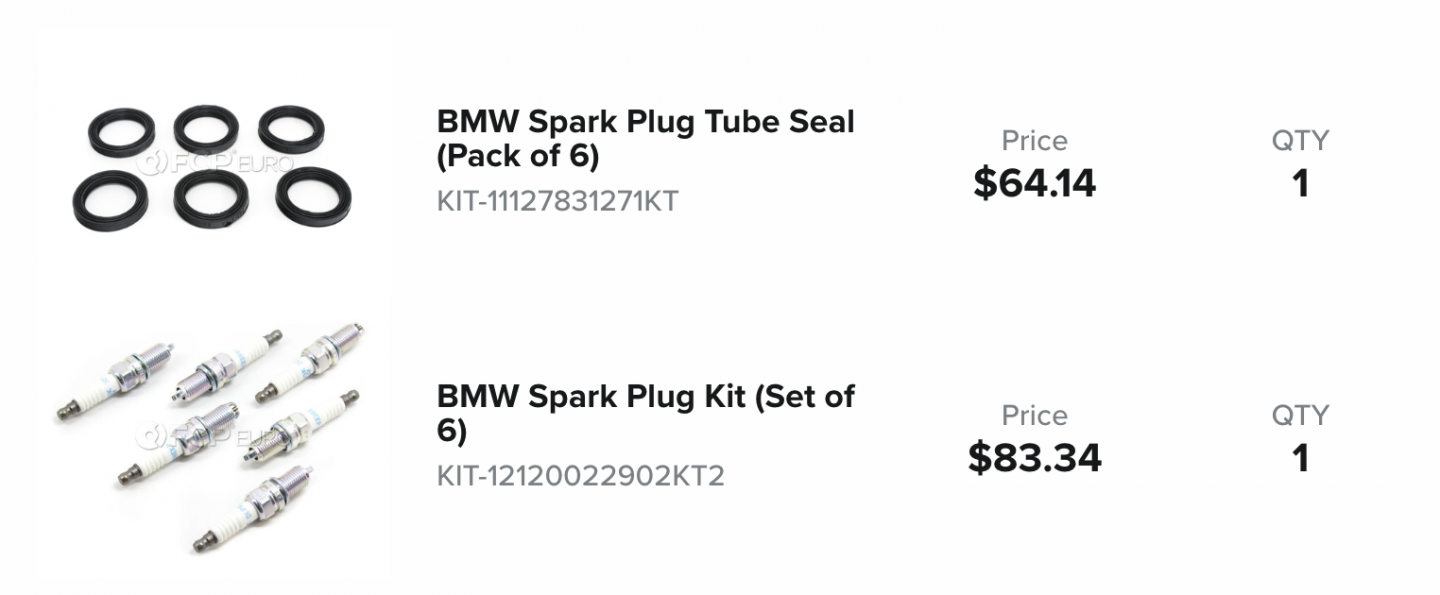
Task: Click FCP Euro watermark on spark plug image
Action: (x=214, y=437)
